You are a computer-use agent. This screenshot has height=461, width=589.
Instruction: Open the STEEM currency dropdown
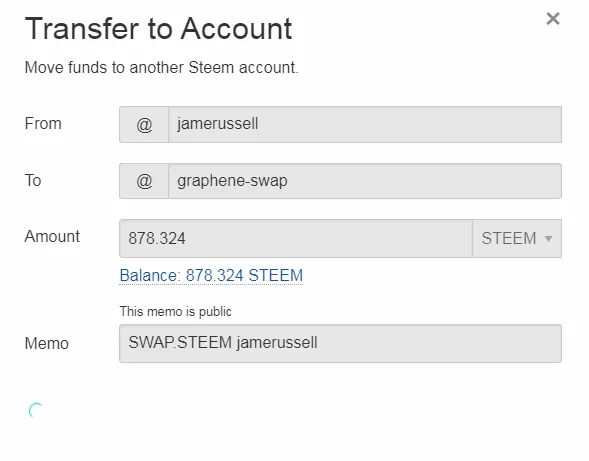pyautogui.click(x=517, y=239)
